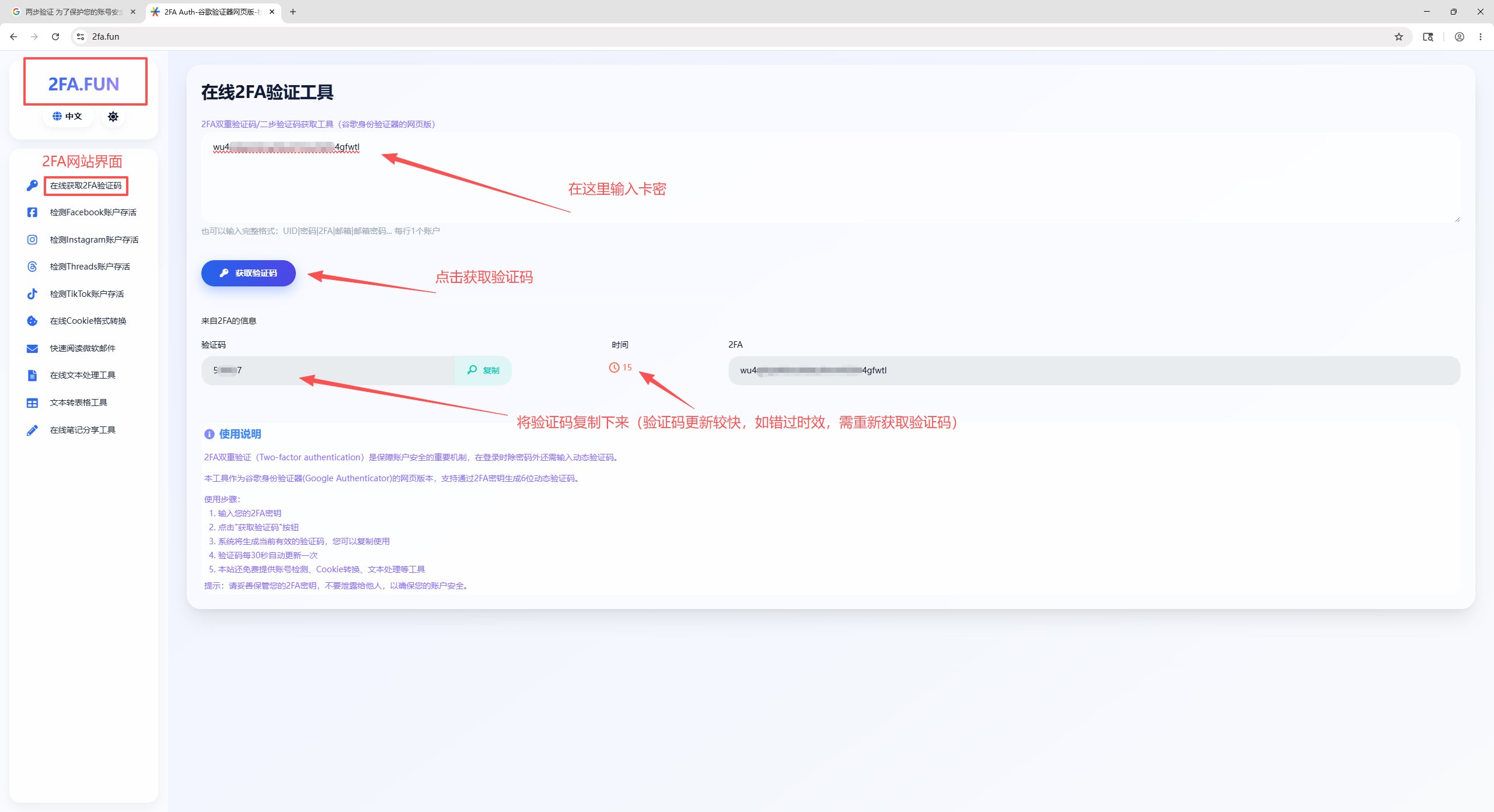Click the envelope icon for Microsoft mail reader
This screenshot has height=812, width=1494.
point(32,348)
